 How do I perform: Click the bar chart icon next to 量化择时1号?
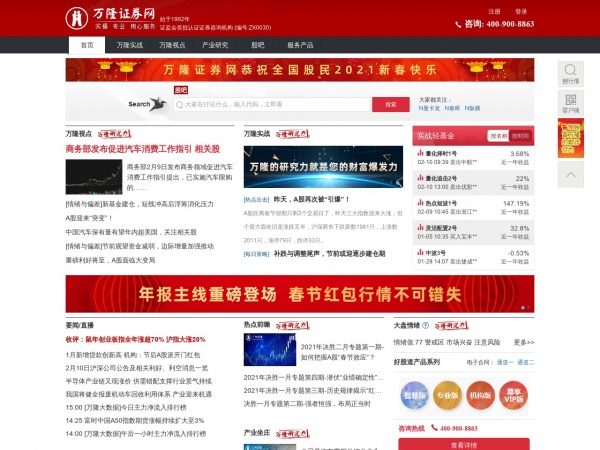click(421, 153)
